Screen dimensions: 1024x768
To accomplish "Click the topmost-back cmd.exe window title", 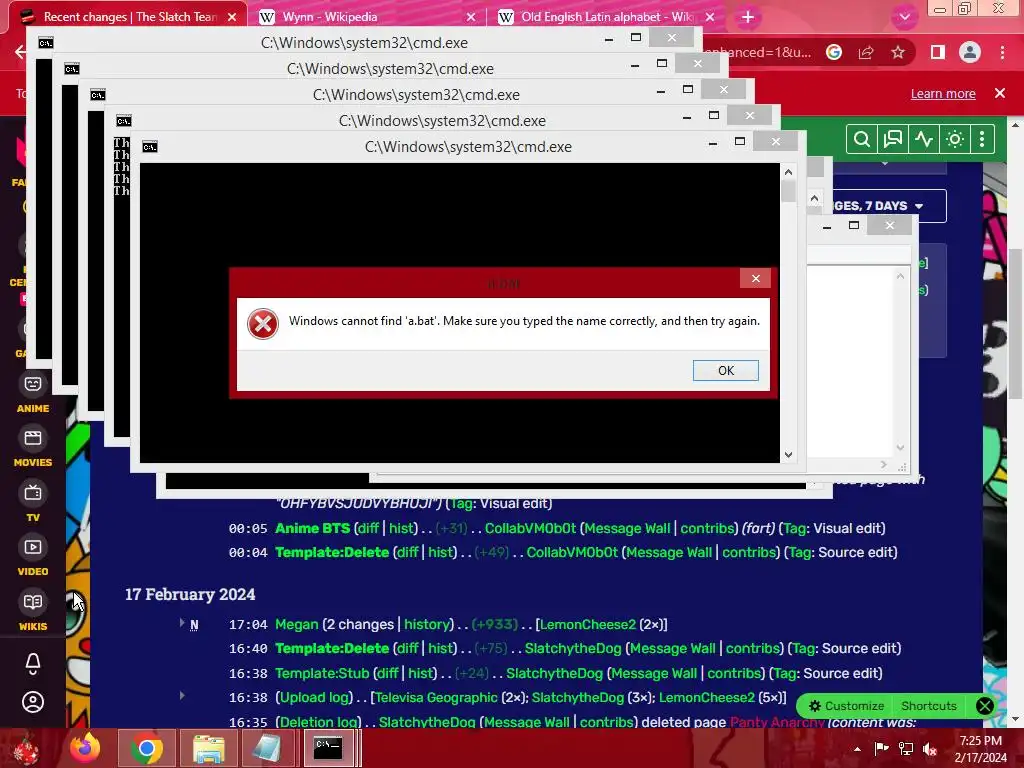I will (364, 43).
